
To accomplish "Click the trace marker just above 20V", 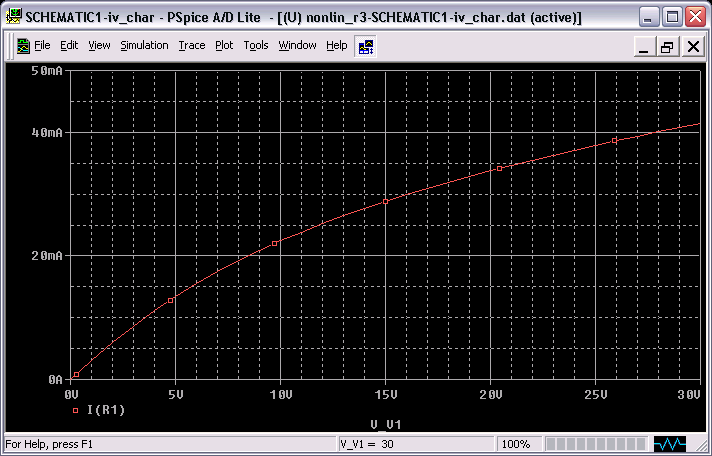I will (499, 169).
